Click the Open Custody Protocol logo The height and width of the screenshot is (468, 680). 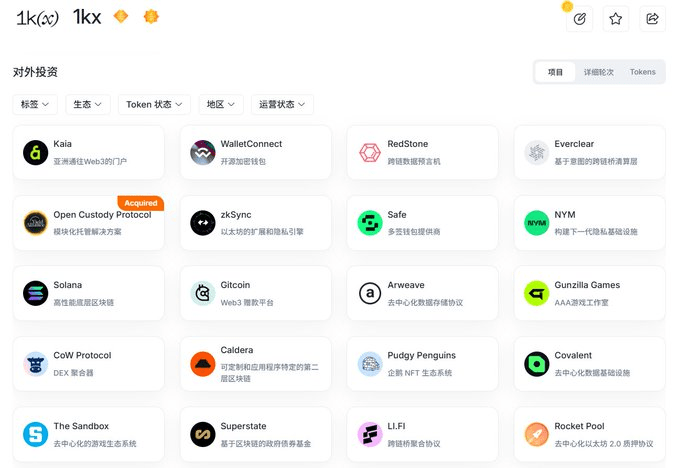(x=36, y=223)
